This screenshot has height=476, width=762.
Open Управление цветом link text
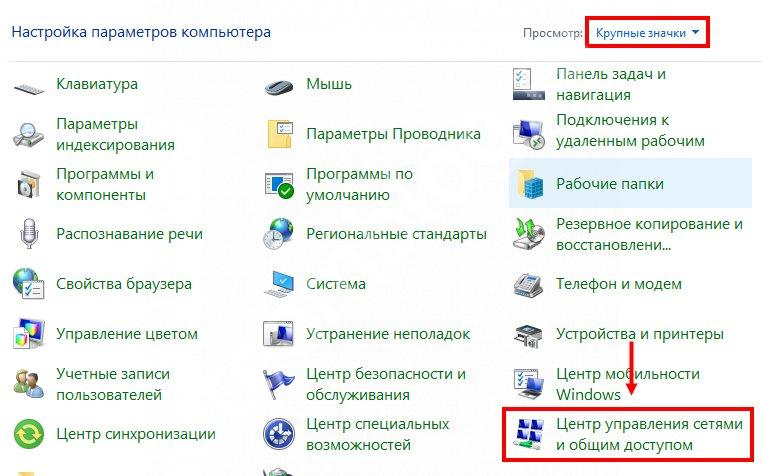[x=127, y=334]
